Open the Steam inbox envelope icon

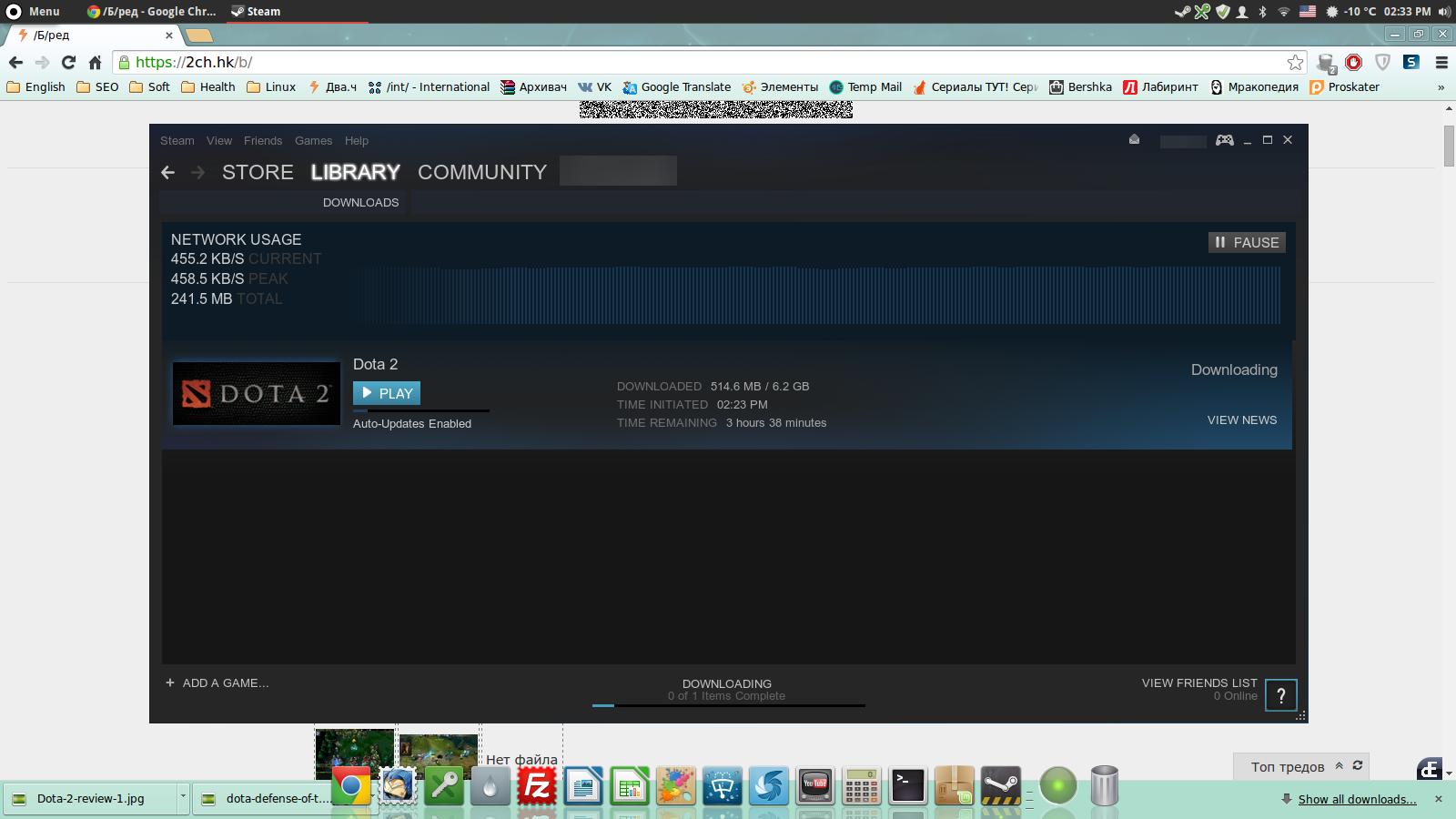[1134, 139]
